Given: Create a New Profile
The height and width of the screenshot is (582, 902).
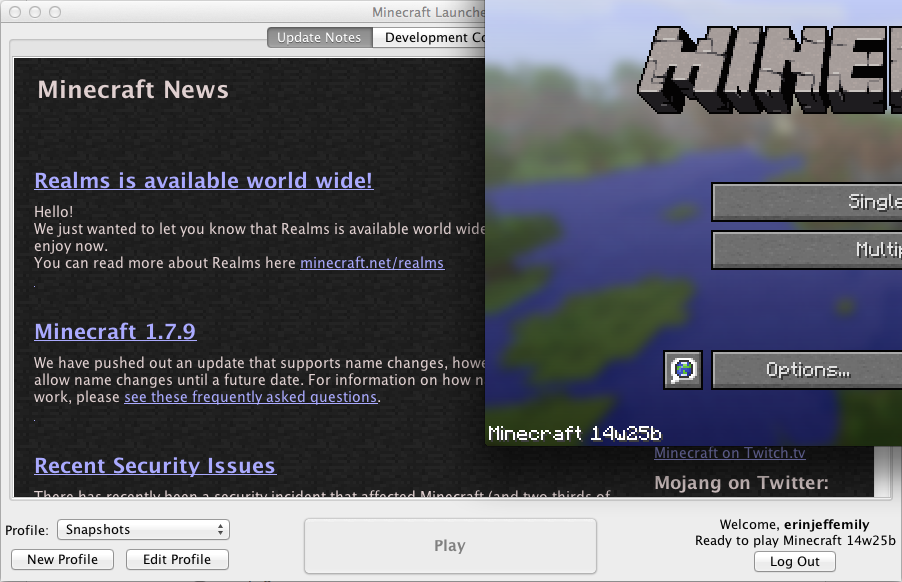Looking at the screenshot, I should pyautogui.click(x=63, y=560).
